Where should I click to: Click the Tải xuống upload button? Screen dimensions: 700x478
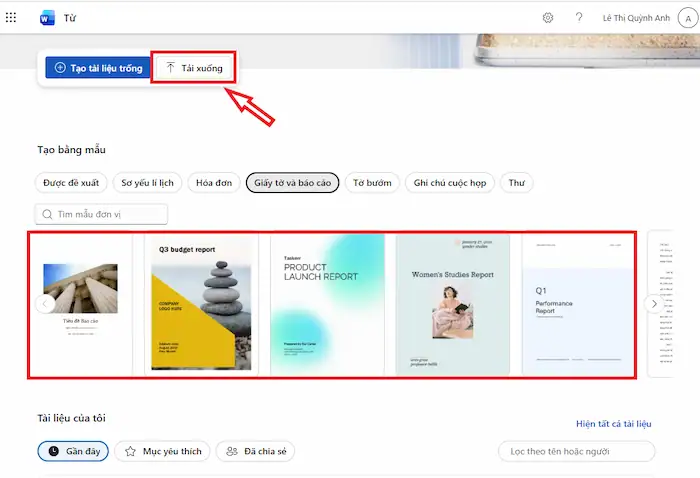tap(194, 68)
